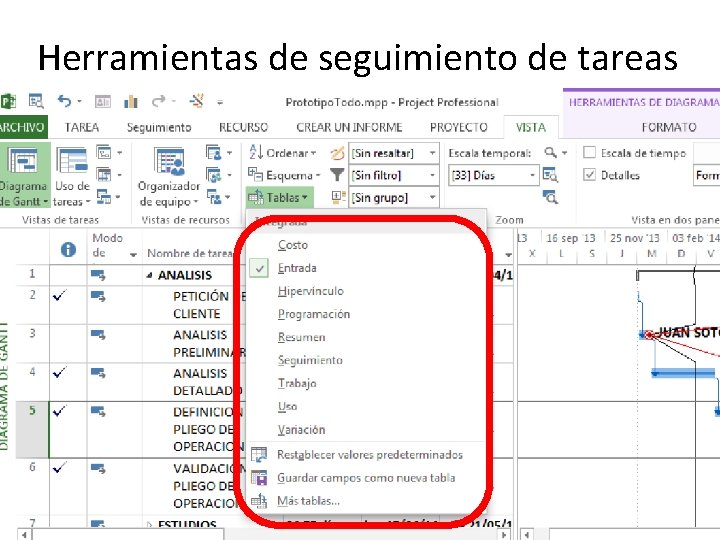
Task: Click the Nombre de tarea column header
Action: [x=190, y=253]
